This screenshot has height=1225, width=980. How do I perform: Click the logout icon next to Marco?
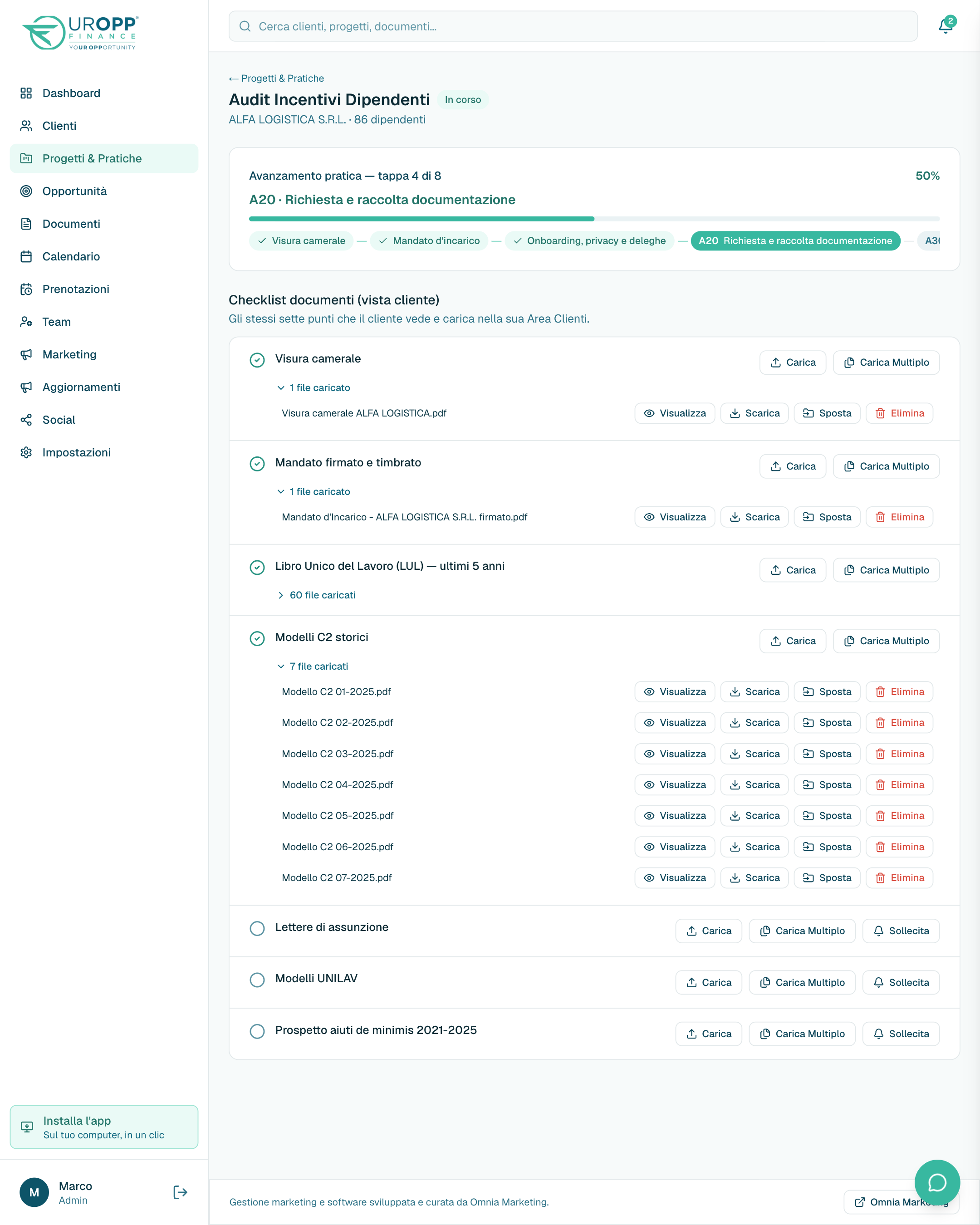coord(180,1192)
